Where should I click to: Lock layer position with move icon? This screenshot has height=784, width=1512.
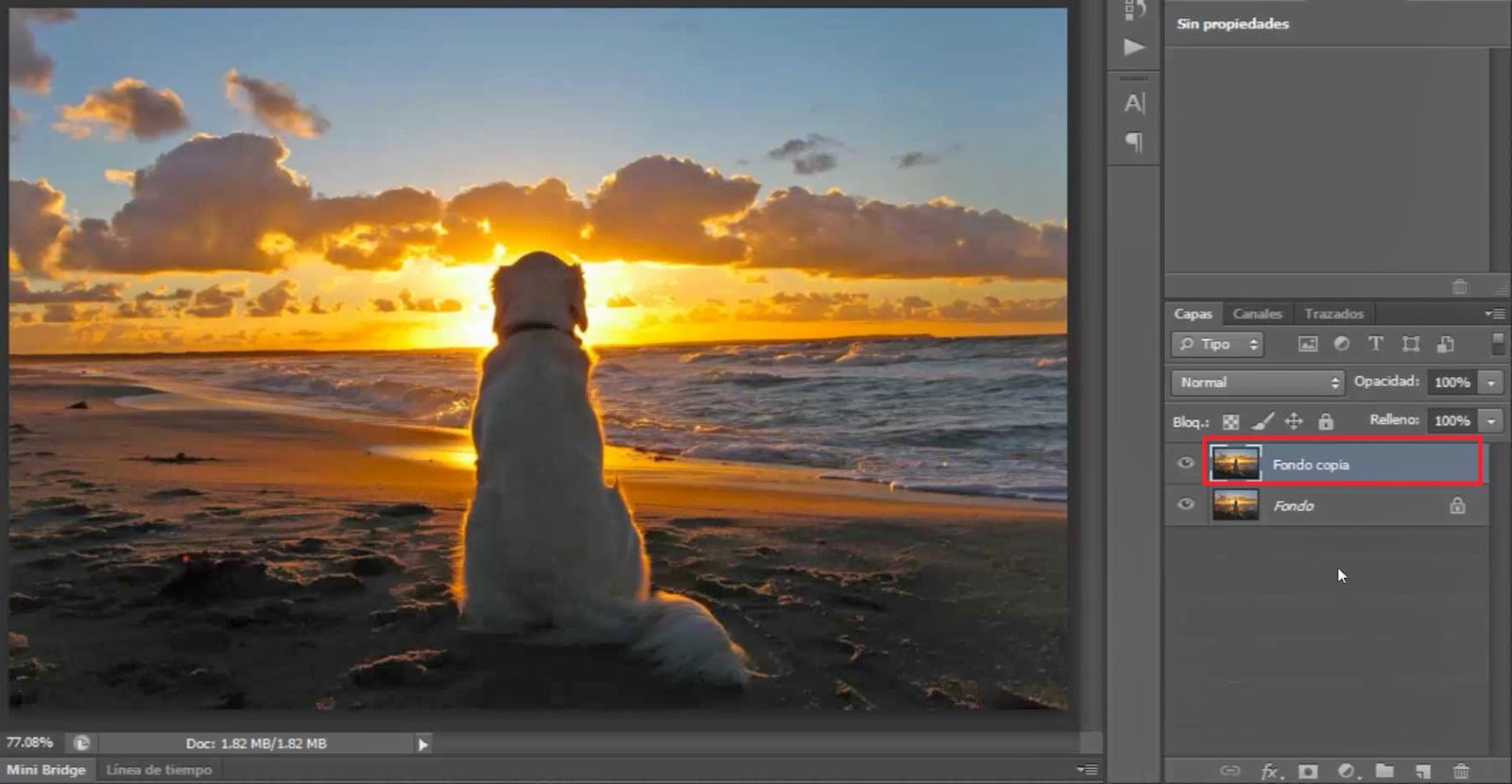pos(1294,421)
